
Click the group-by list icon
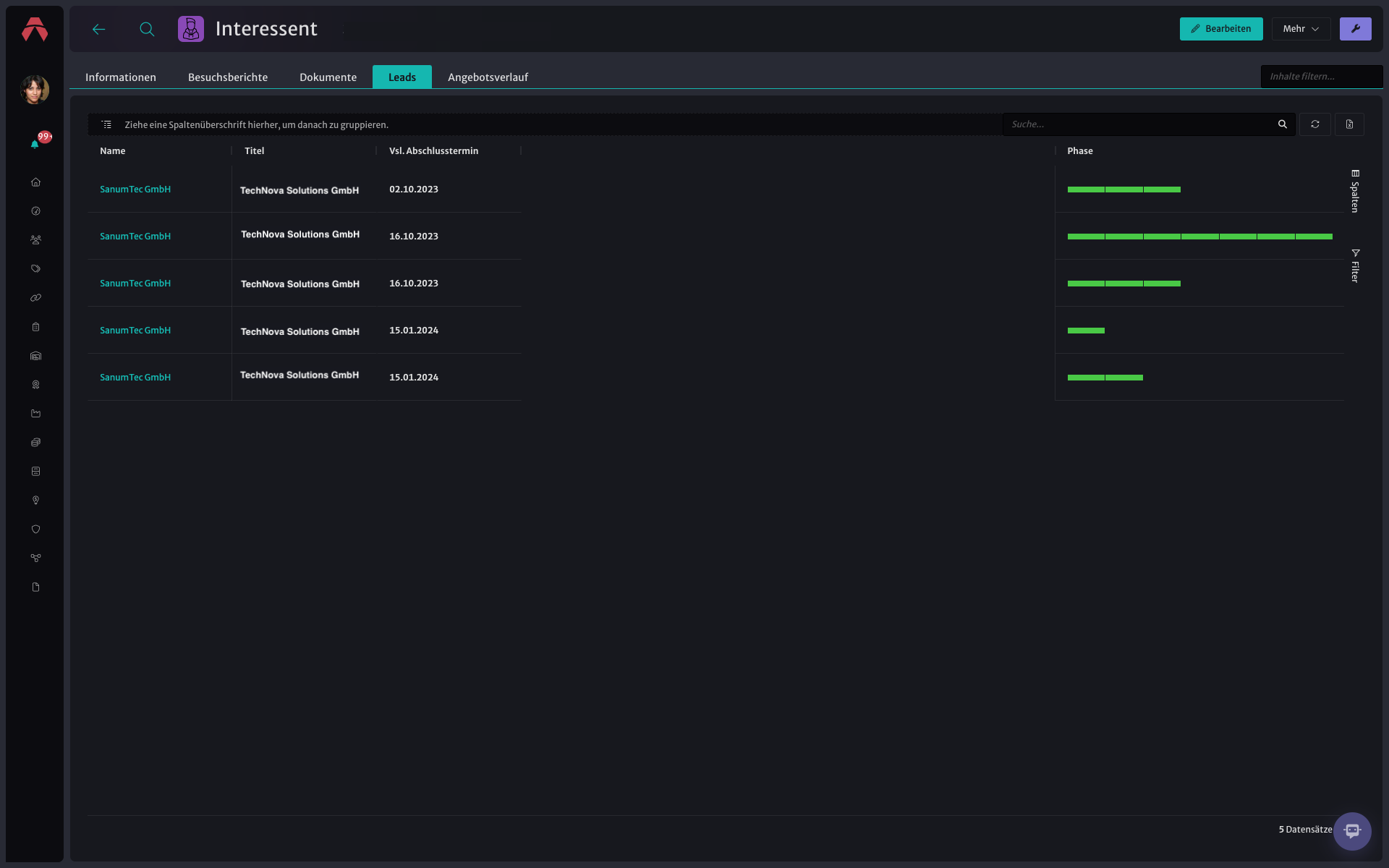[106, 124]
